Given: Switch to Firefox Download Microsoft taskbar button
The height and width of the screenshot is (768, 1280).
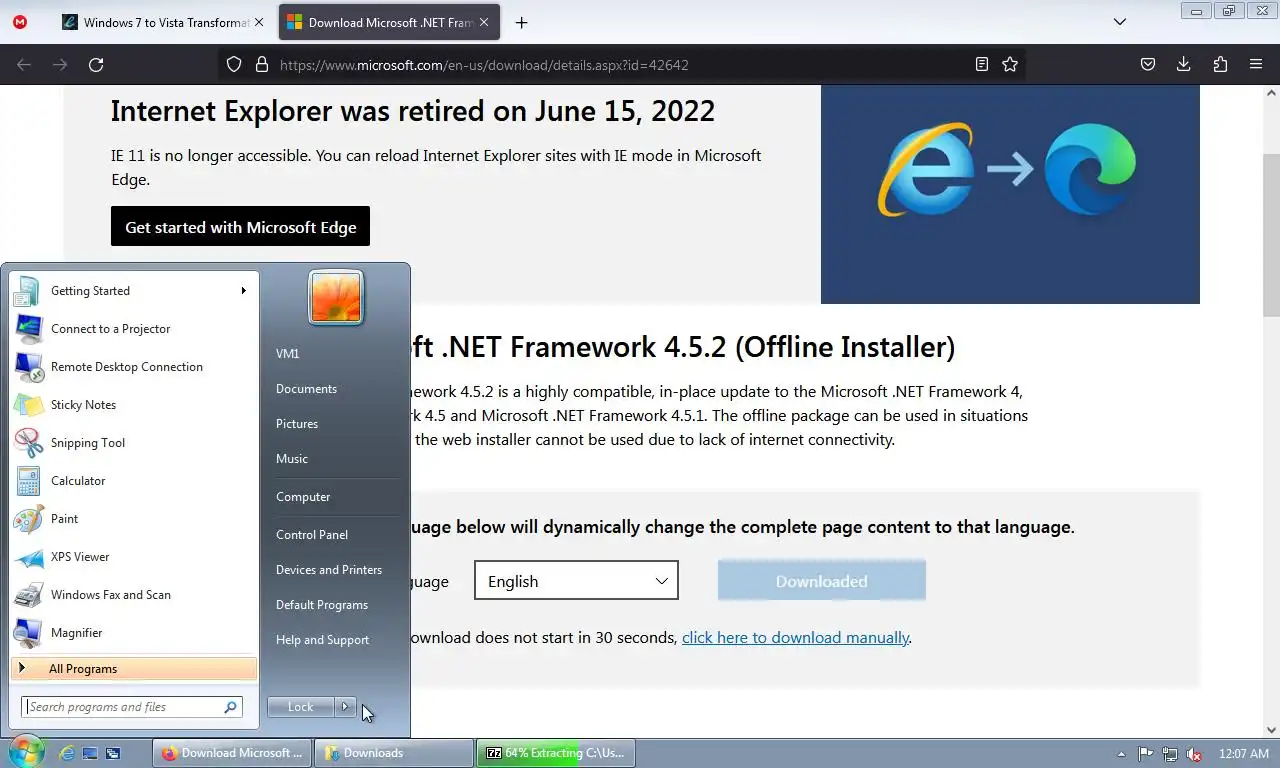Looking at the screenshot, I should pos(232,753).
